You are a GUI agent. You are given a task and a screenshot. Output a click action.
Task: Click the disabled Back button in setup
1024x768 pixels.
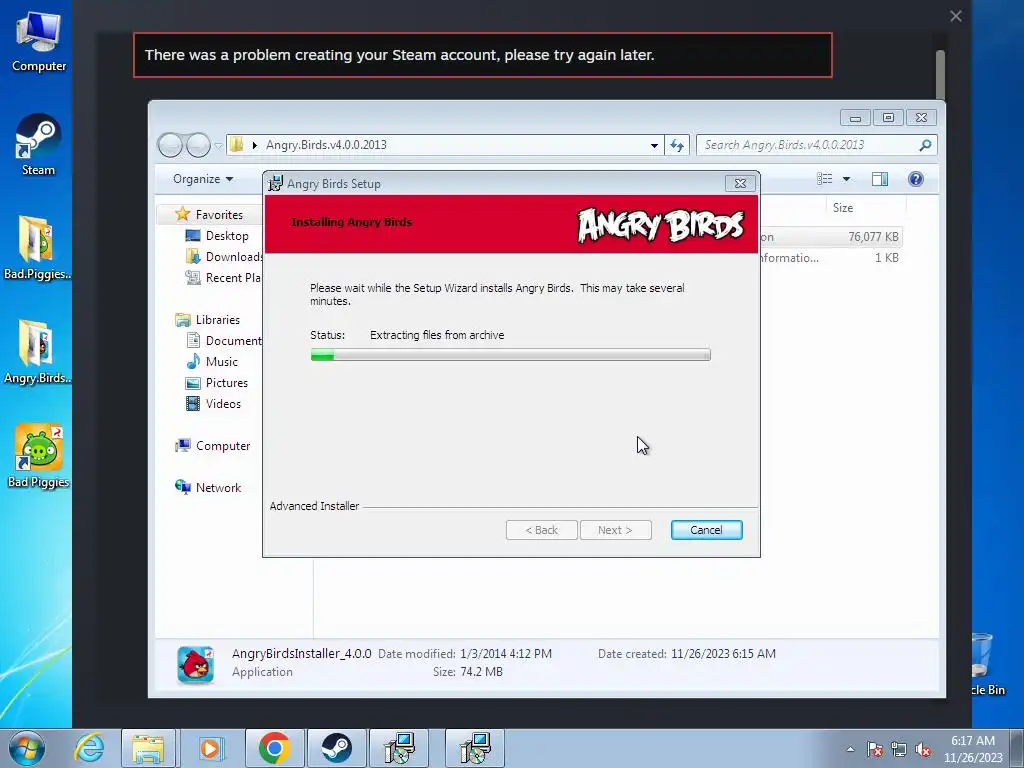coord(541,530)
